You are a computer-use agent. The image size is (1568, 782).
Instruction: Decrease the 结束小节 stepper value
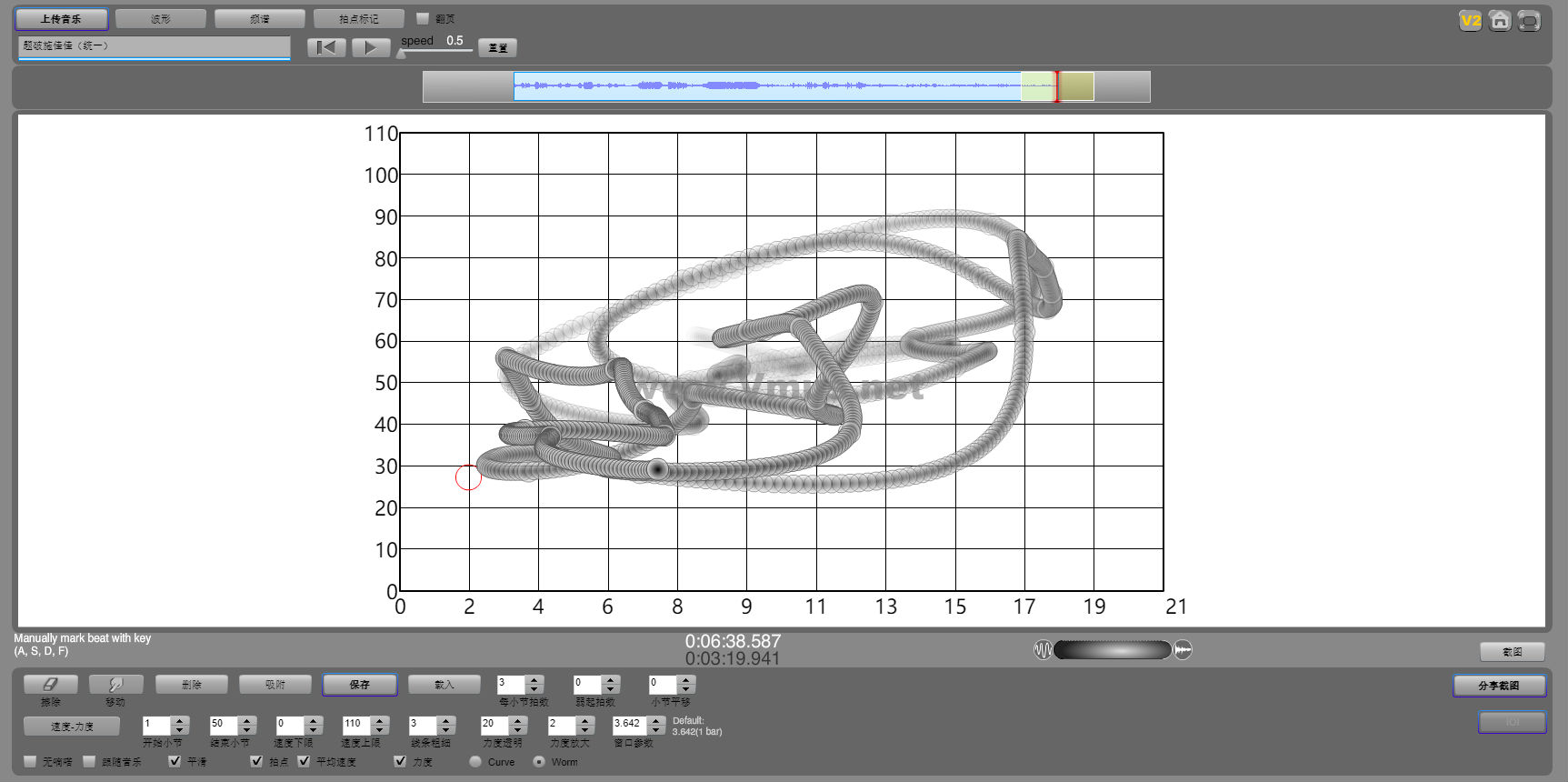pos(247,729)
